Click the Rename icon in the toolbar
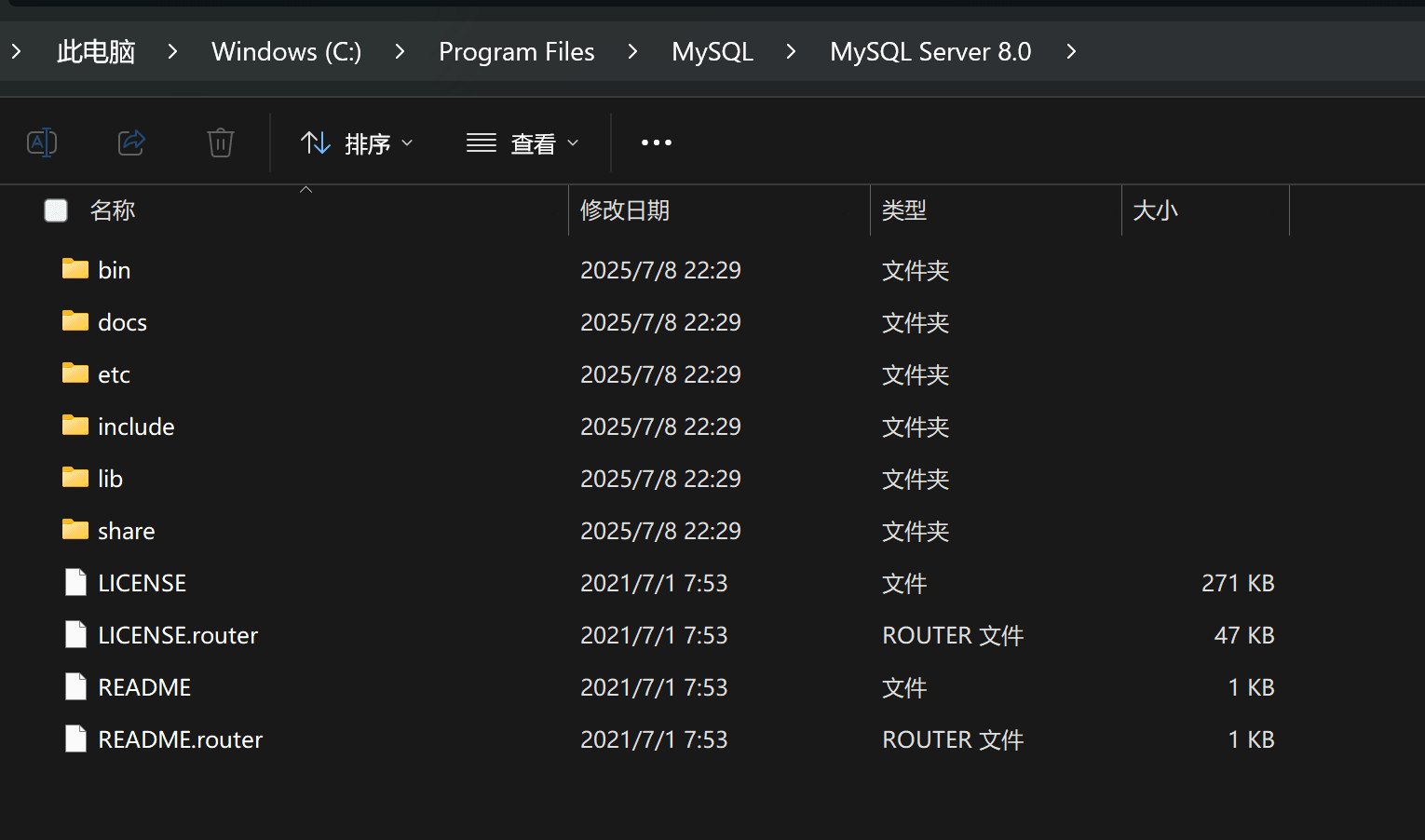 tap(42, 142)
